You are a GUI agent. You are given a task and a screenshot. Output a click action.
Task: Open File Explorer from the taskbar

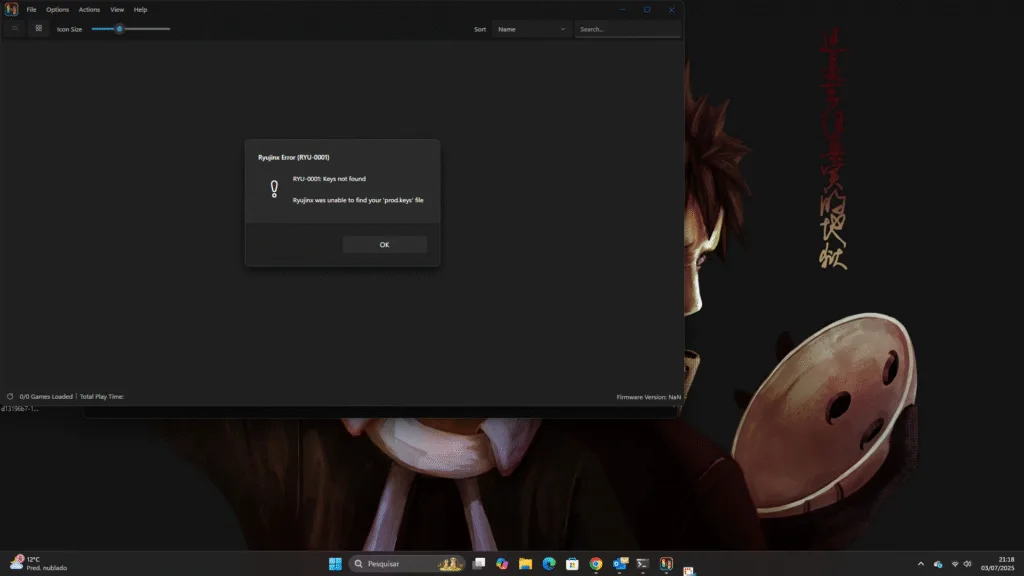coord(525,564)
